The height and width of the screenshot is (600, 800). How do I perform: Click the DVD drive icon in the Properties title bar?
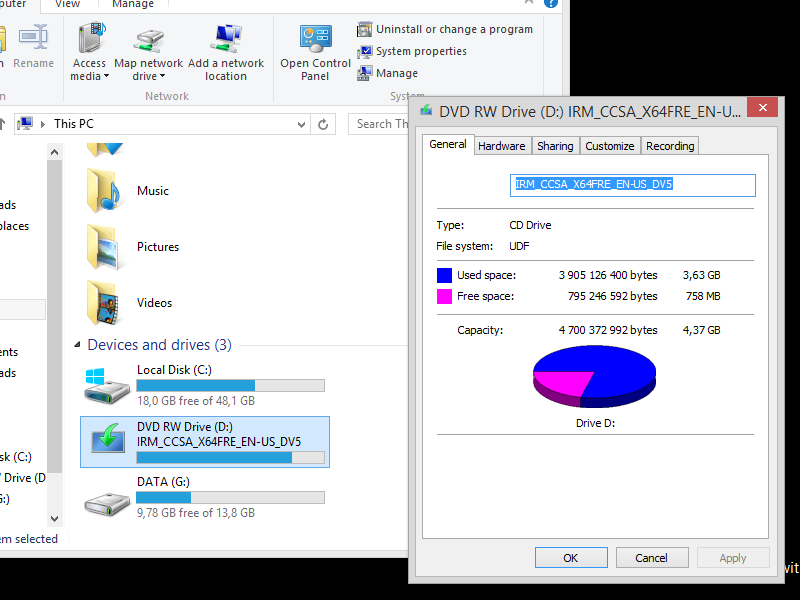[426, 110]
